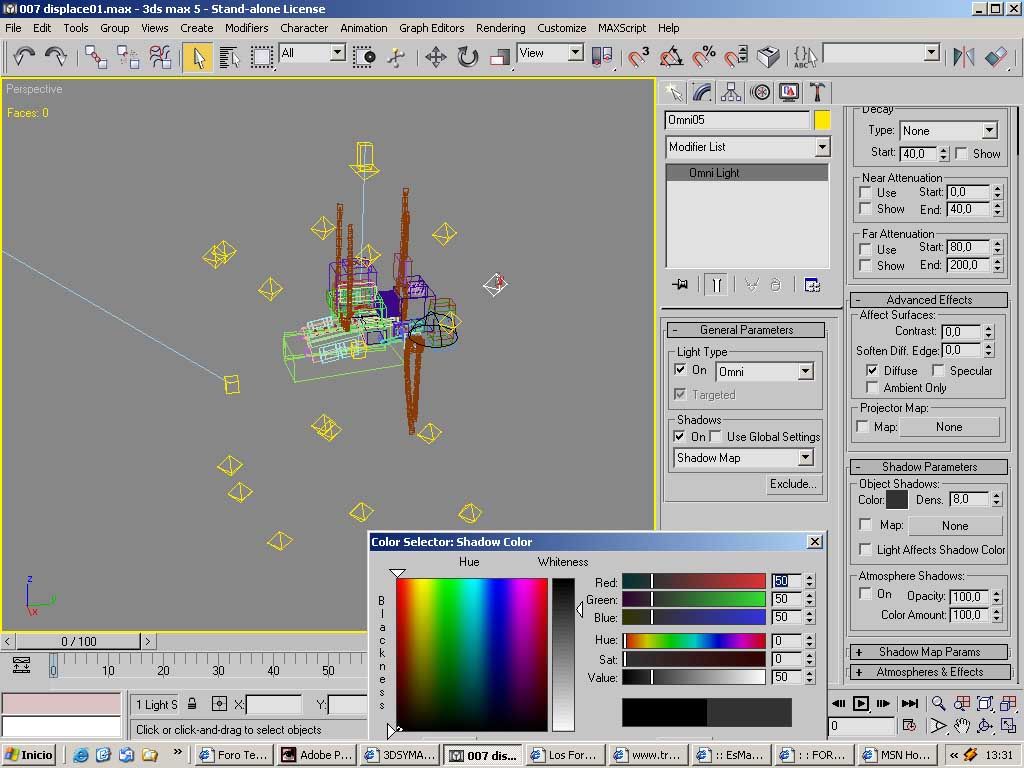Select the Scale tool
The image size is (1024, 768).
point(500,57)
